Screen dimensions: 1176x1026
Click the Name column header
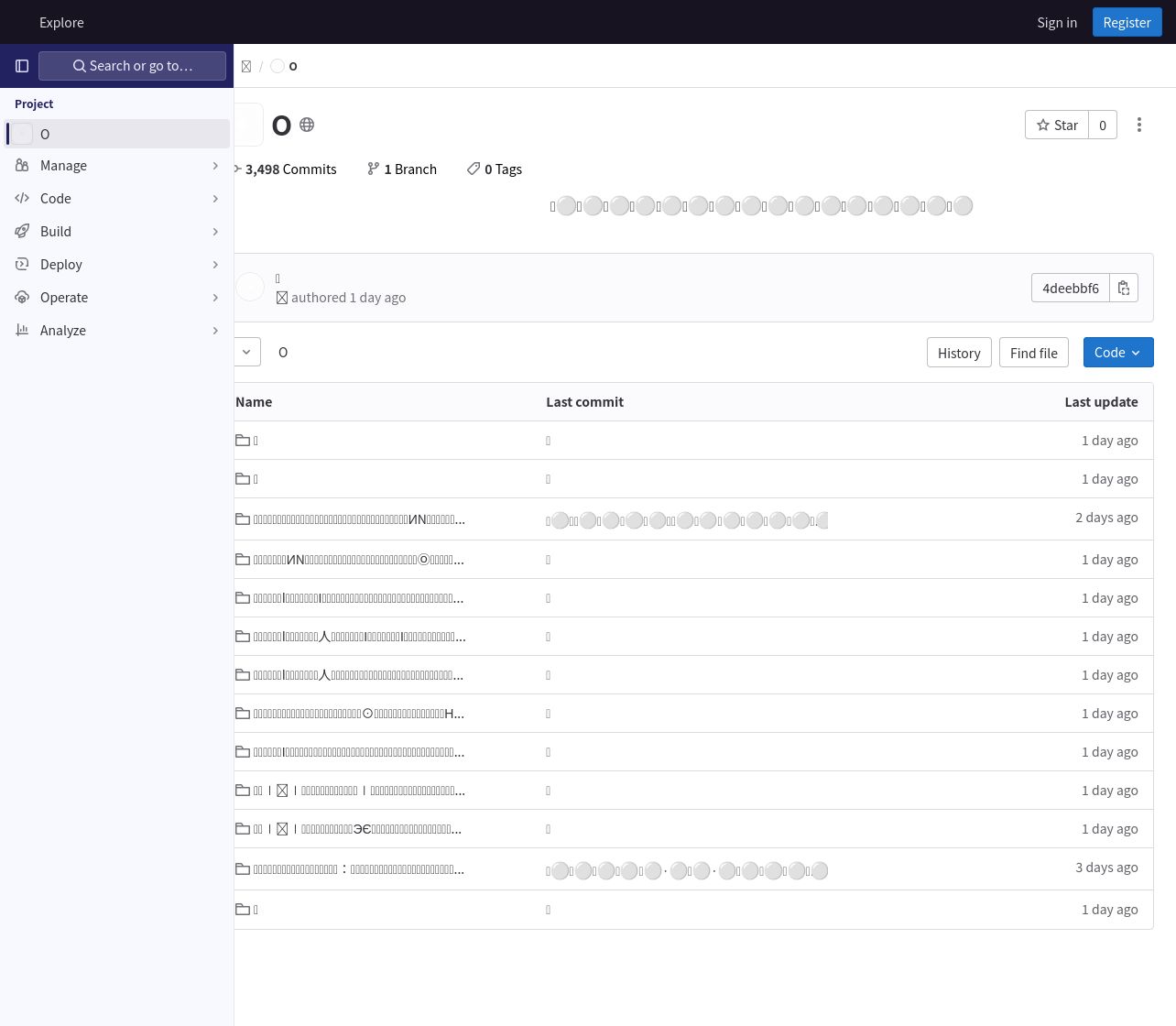coord(254,402)
